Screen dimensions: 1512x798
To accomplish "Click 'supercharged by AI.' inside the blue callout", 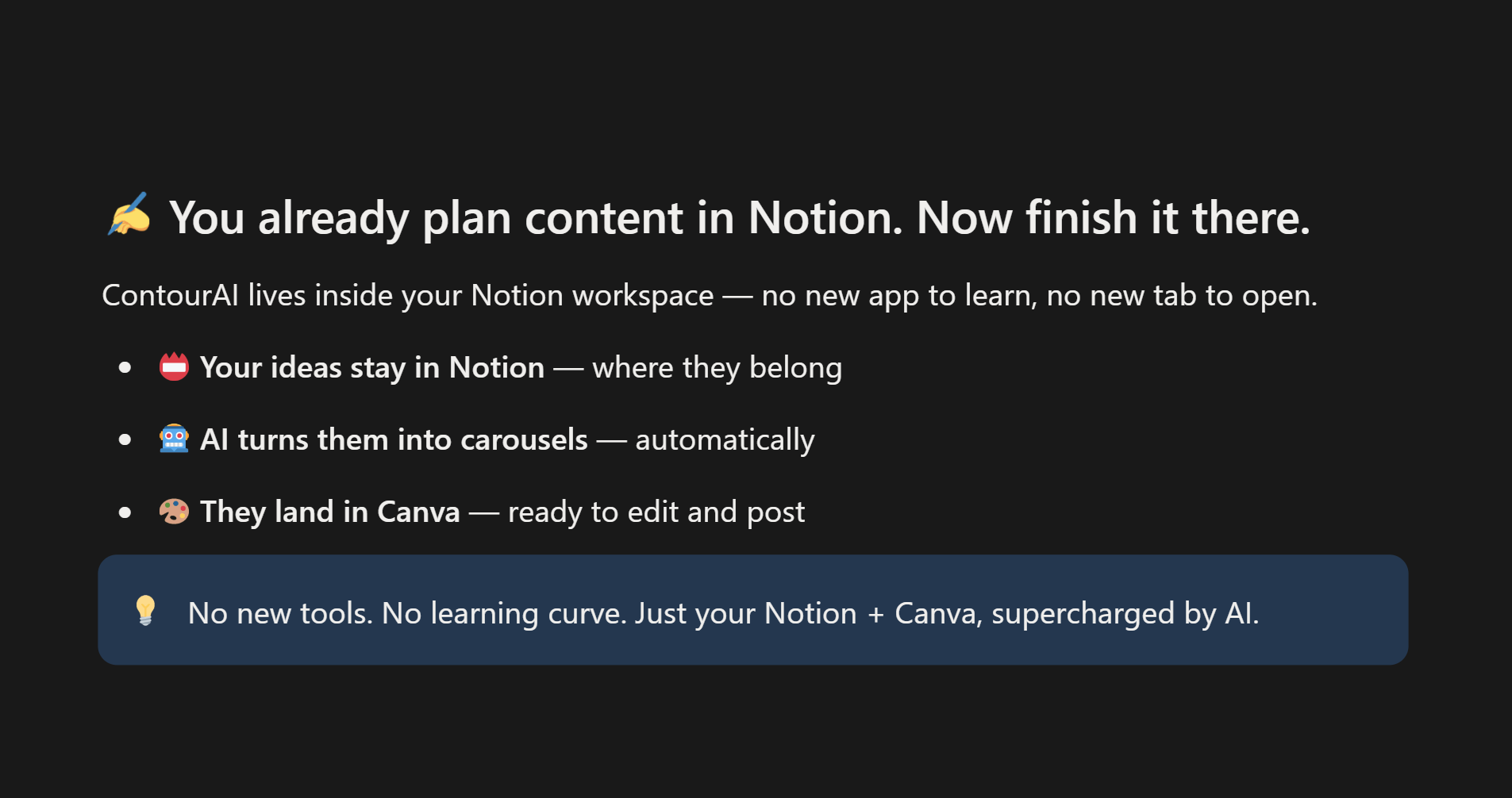I will coord(1125,614).
